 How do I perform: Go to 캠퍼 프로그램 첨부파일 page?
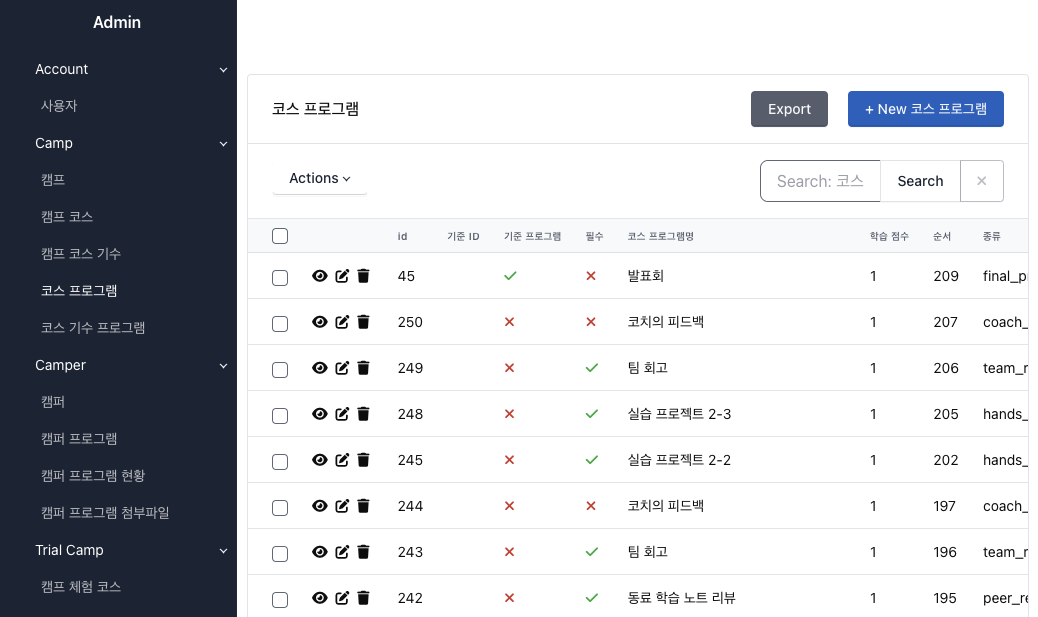click(105, 512)
